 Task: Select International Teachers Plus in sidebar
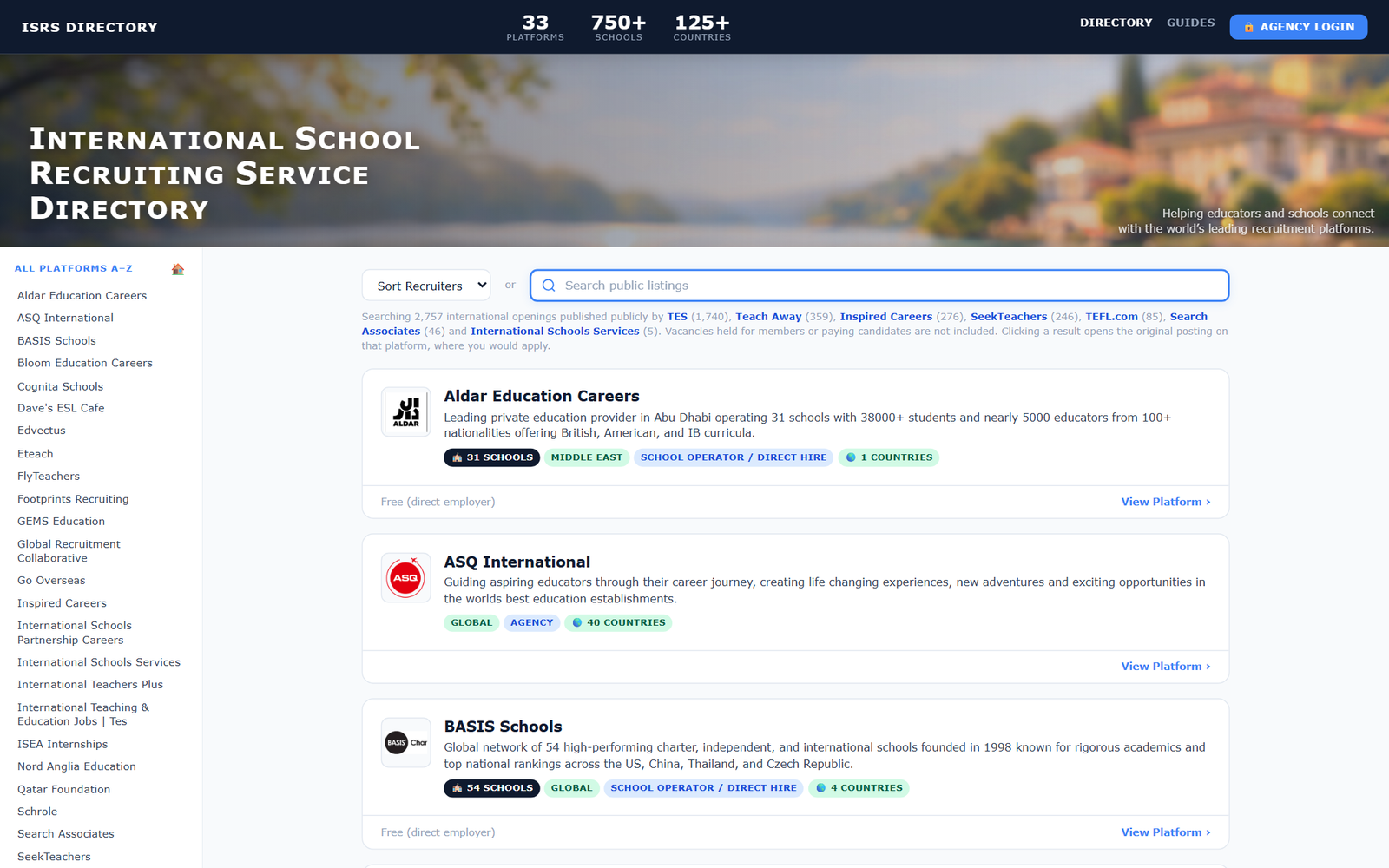click(90, 685)
